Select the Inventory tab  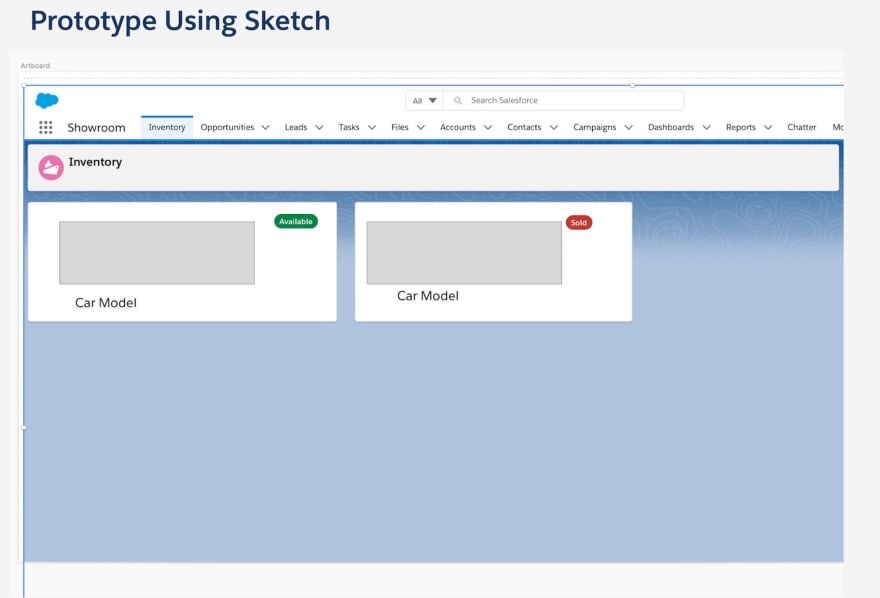point(167,127)
